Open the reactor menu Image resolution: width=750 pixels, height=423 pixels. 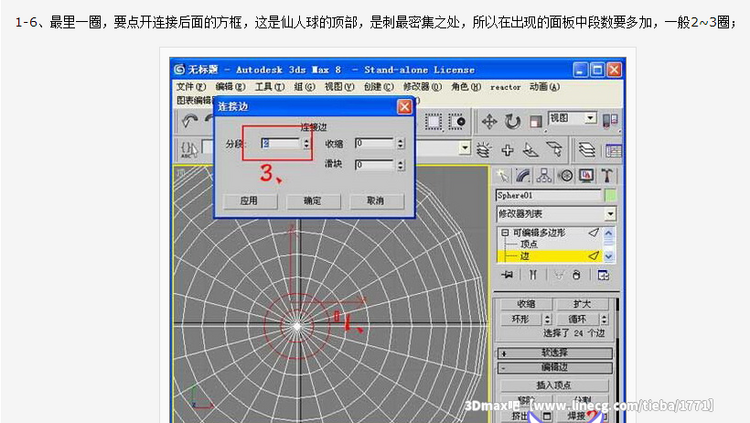pos(505,87)
